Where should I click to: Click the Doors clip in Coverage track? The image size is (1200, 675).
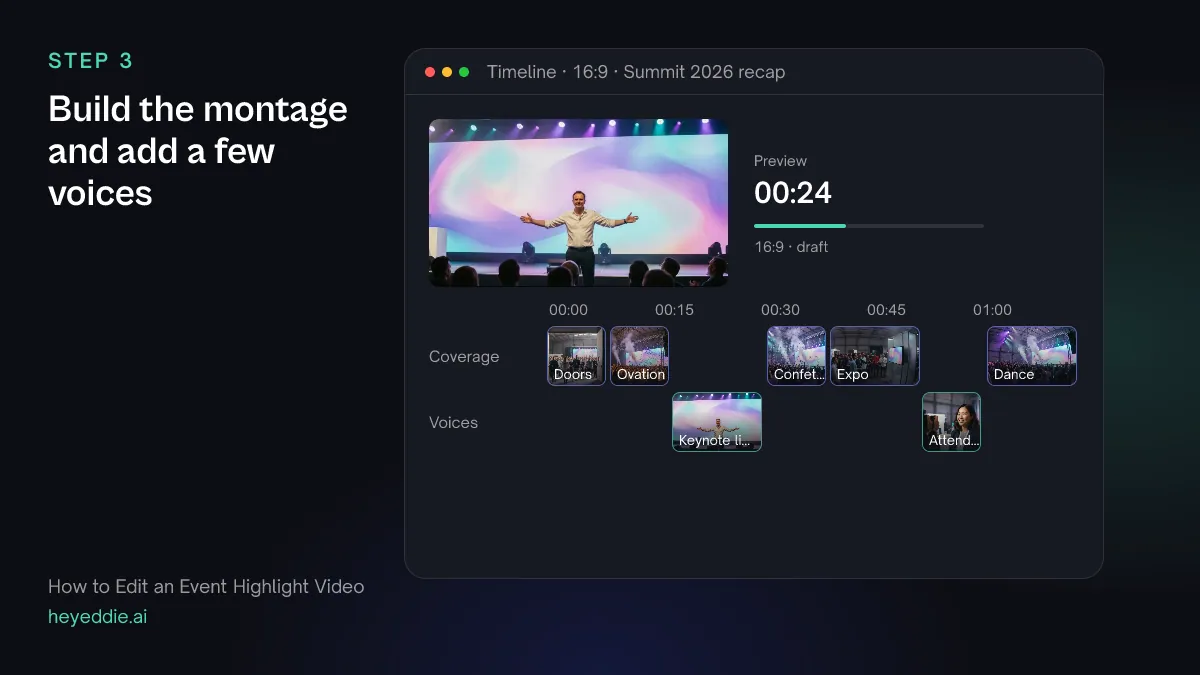click(x=576, y=356)
